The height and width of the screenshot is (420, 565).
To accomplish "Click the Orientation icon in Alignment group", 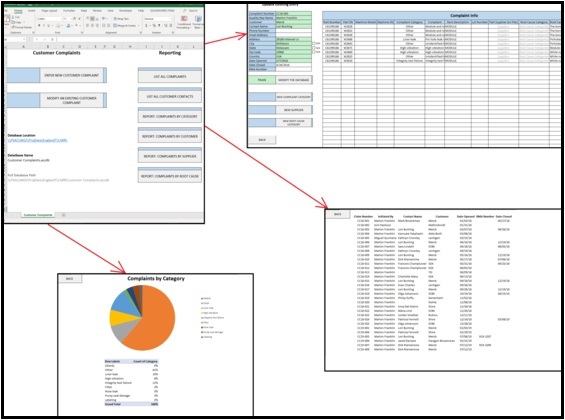I will click(104, 18).
